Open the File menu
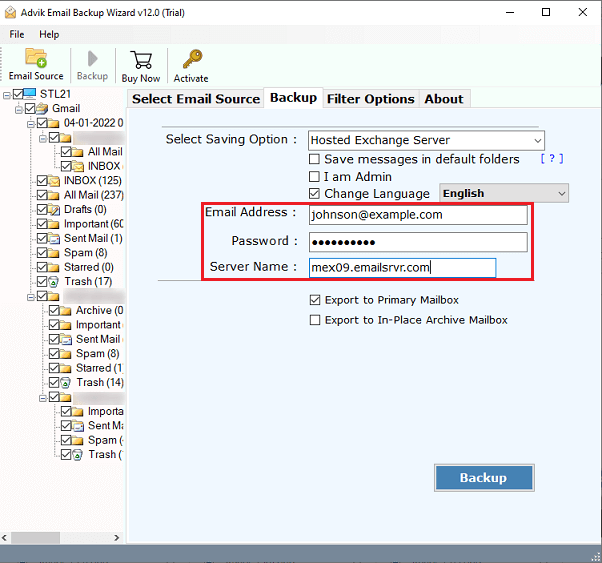The width and height of the screenshot is (602, 563). click(17, 35)
